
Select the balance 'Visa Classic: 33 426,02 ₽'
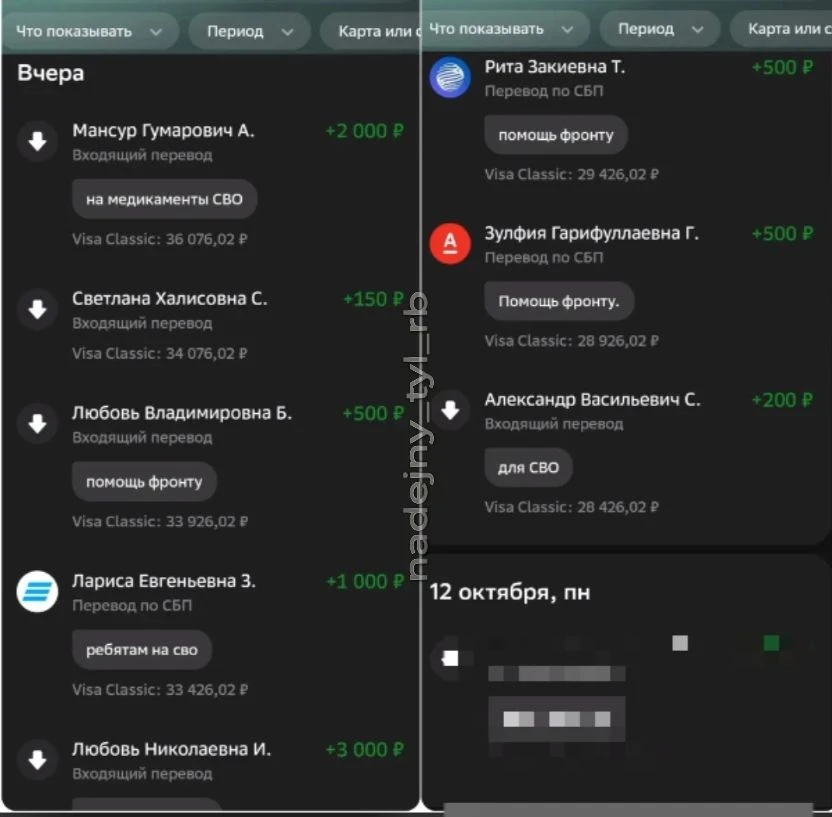coord(160,690)
